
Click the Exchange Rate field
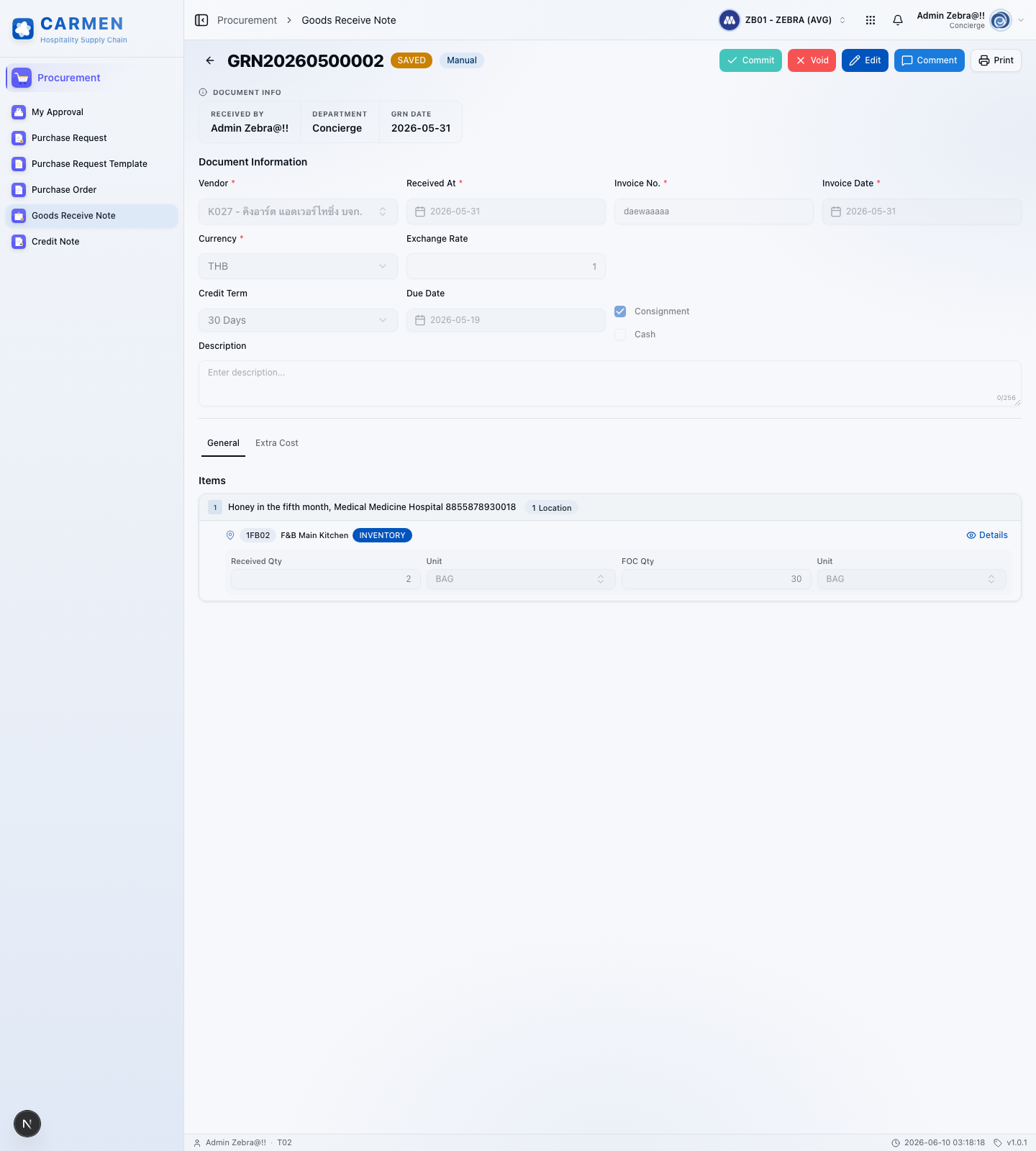[x=506, y=266]
